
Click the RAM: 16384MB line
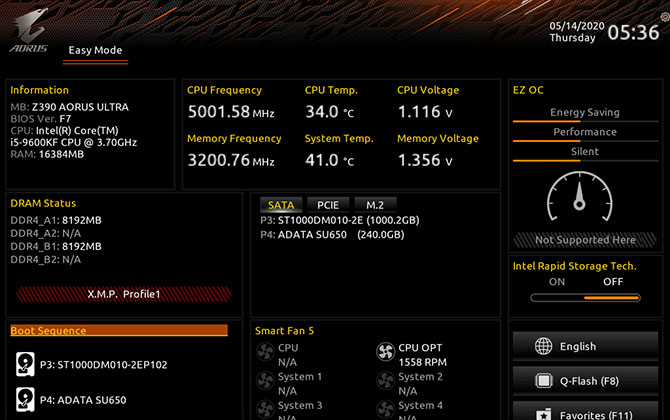click(47, 154)
